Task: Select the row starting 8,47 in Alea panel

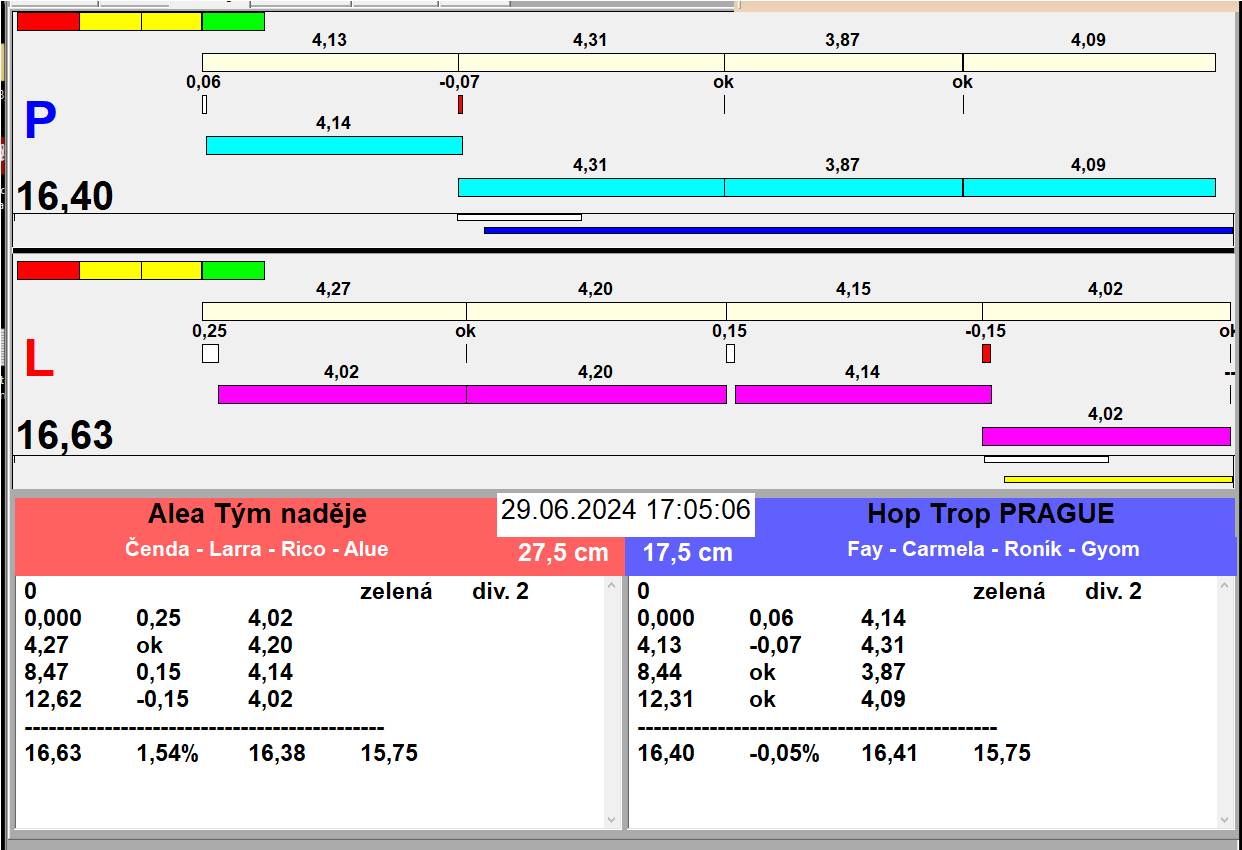Action: point(160,672)
